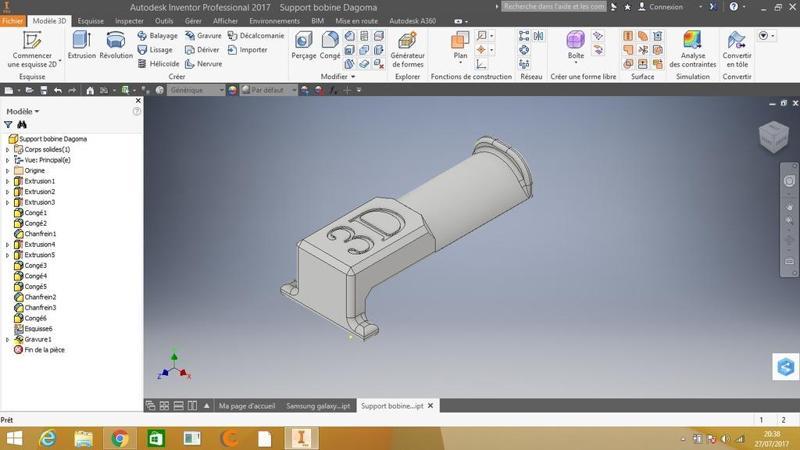This screenshot has height=450, width=800.
Task: Open the Fichier menu
Action: (x=12, y=21)
